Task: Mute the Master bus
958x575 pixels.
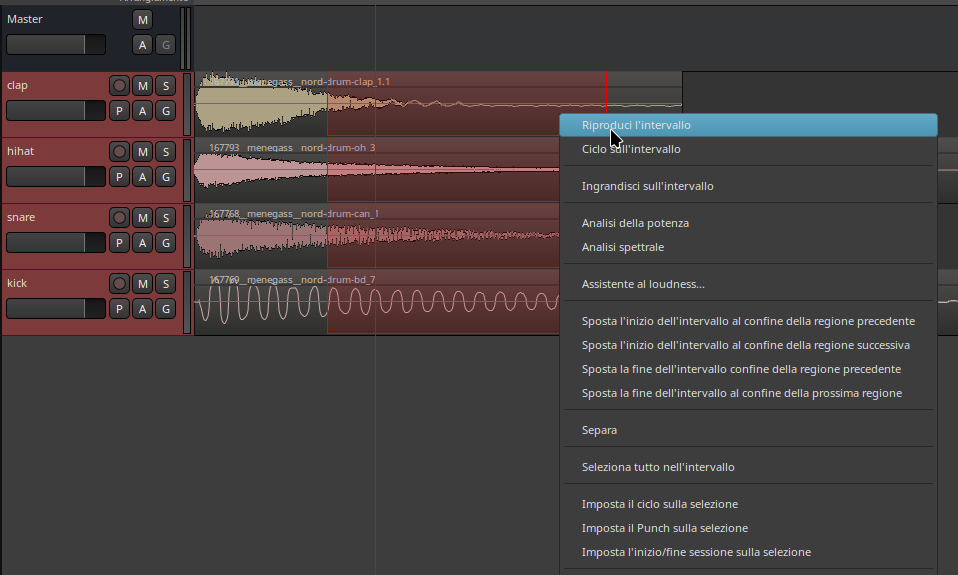Action: 142,20
